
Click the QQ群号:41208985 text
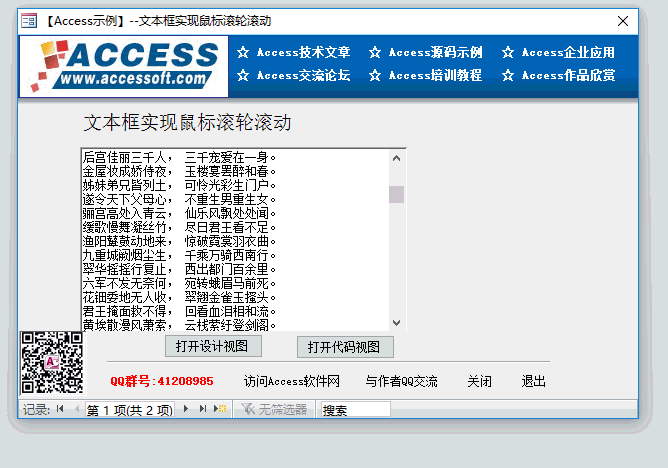coord(162,381)
